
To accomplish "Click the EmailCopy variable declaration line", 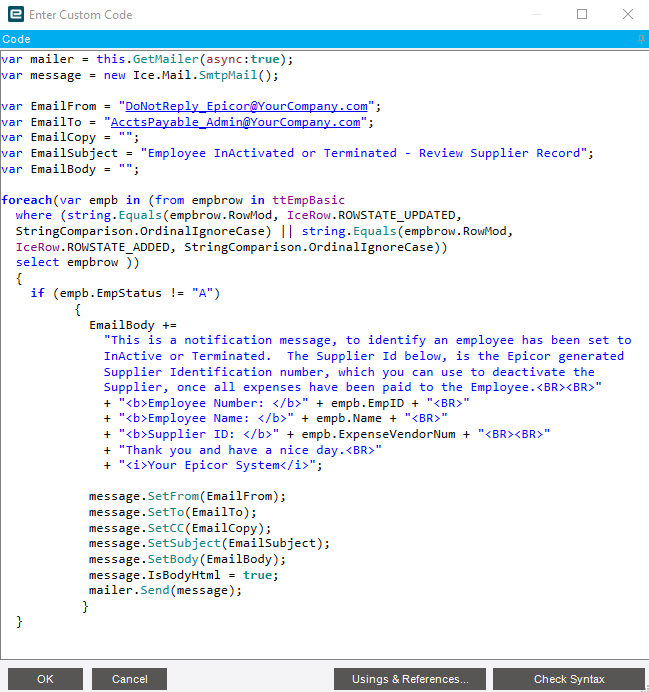I will point(70,138).
